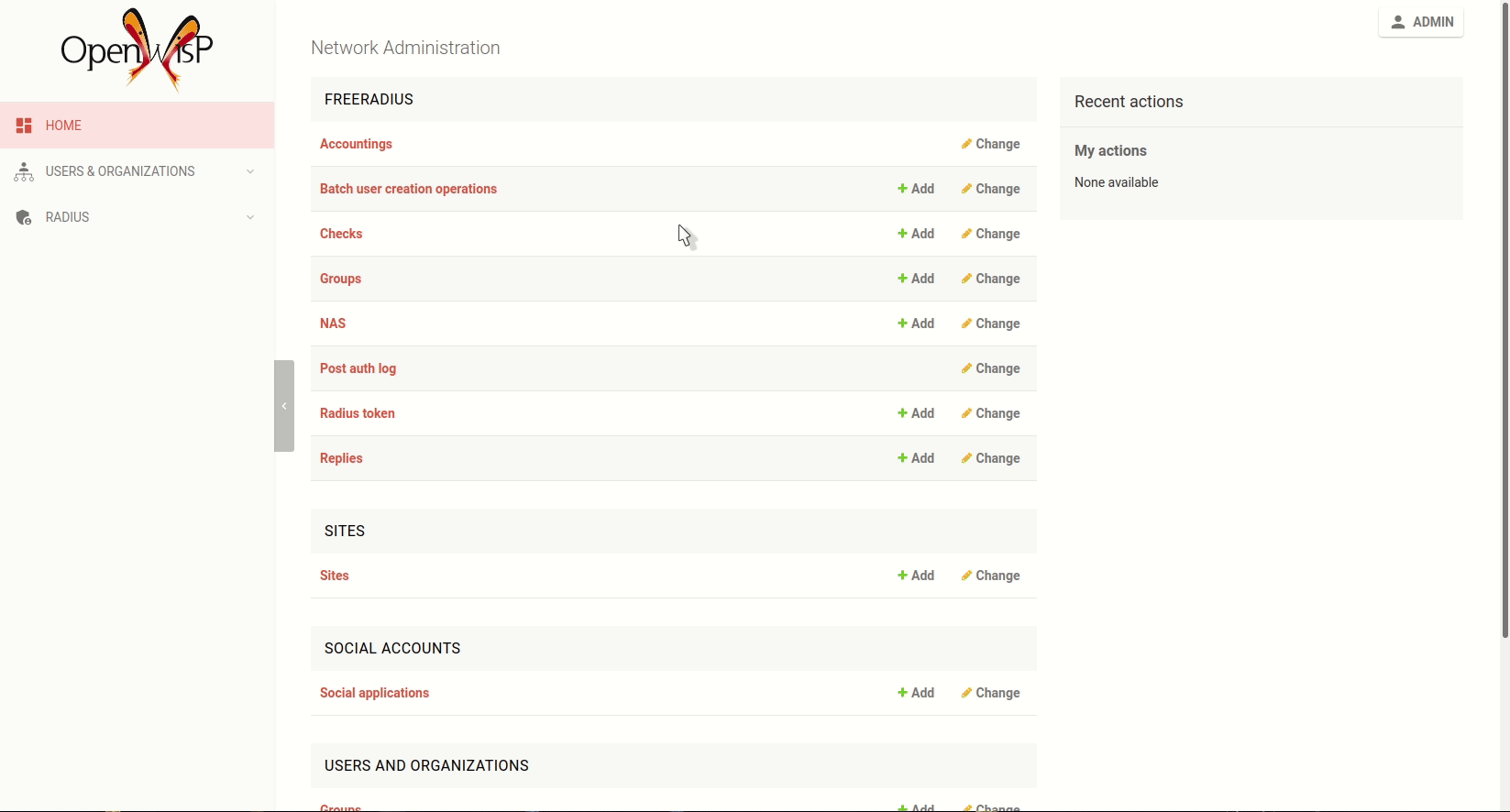This screenshot has height=812, width=1510.
Task: Open the Post auth log link
Action: click(x=358, y=368)
